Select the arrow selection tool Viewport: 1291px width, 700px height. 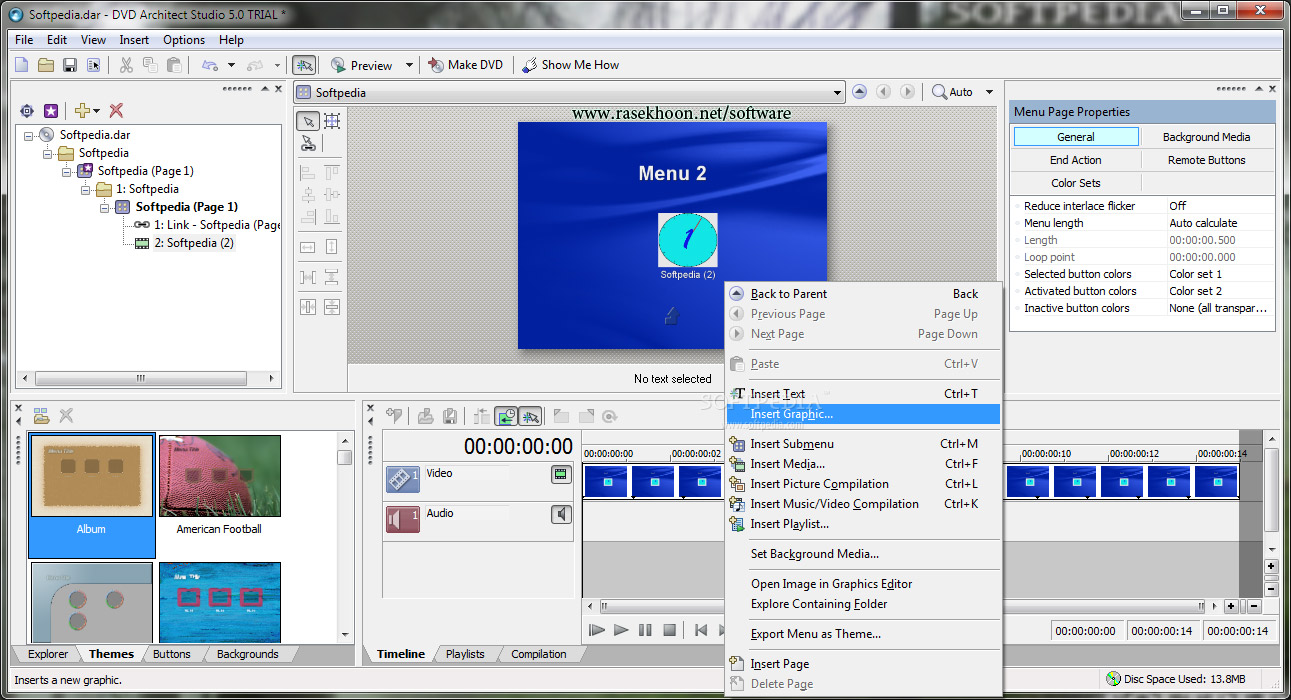pos(309,121)
